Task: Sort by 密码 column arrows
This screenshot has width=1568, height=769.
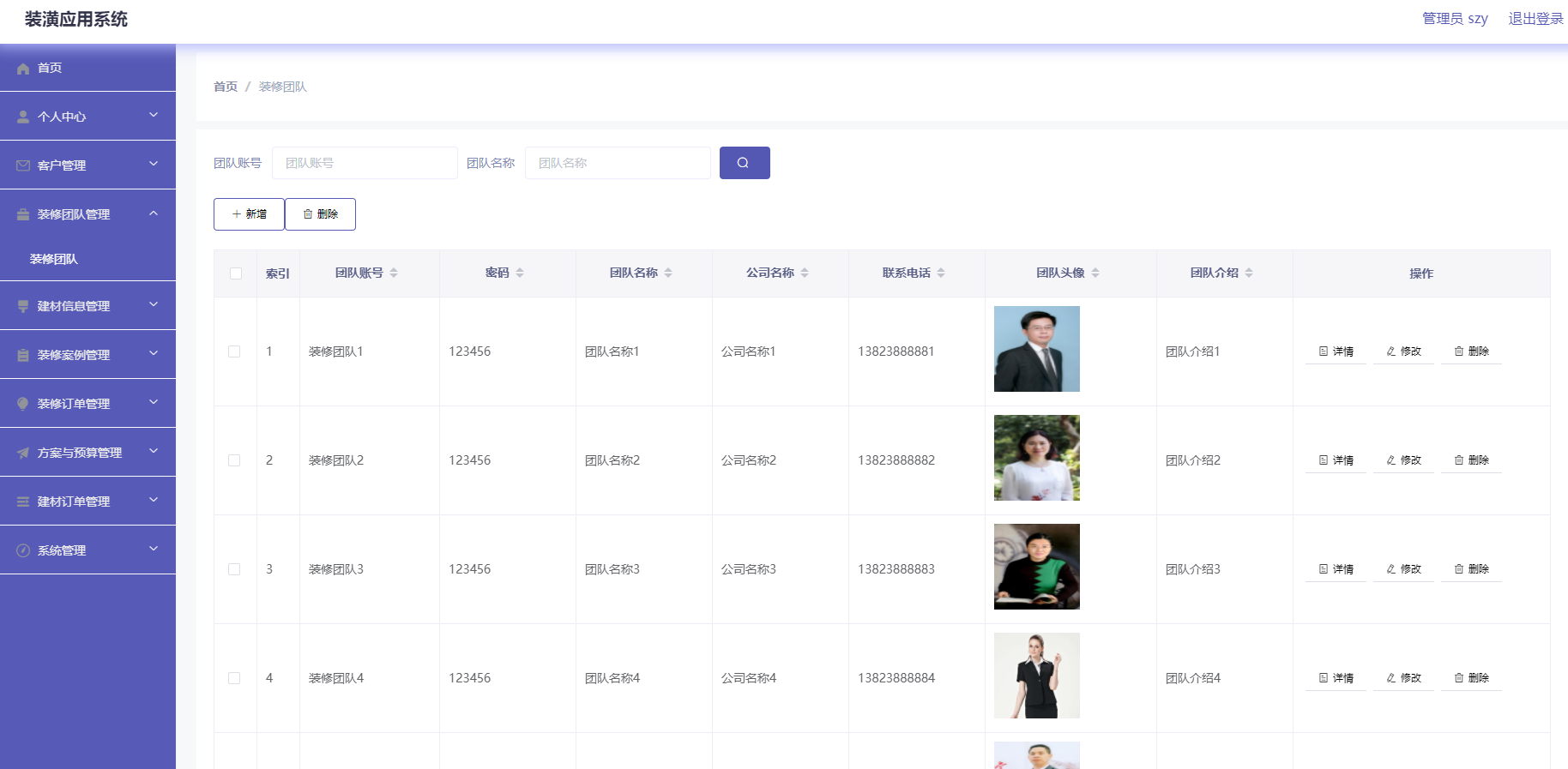Action: [520, 273]
